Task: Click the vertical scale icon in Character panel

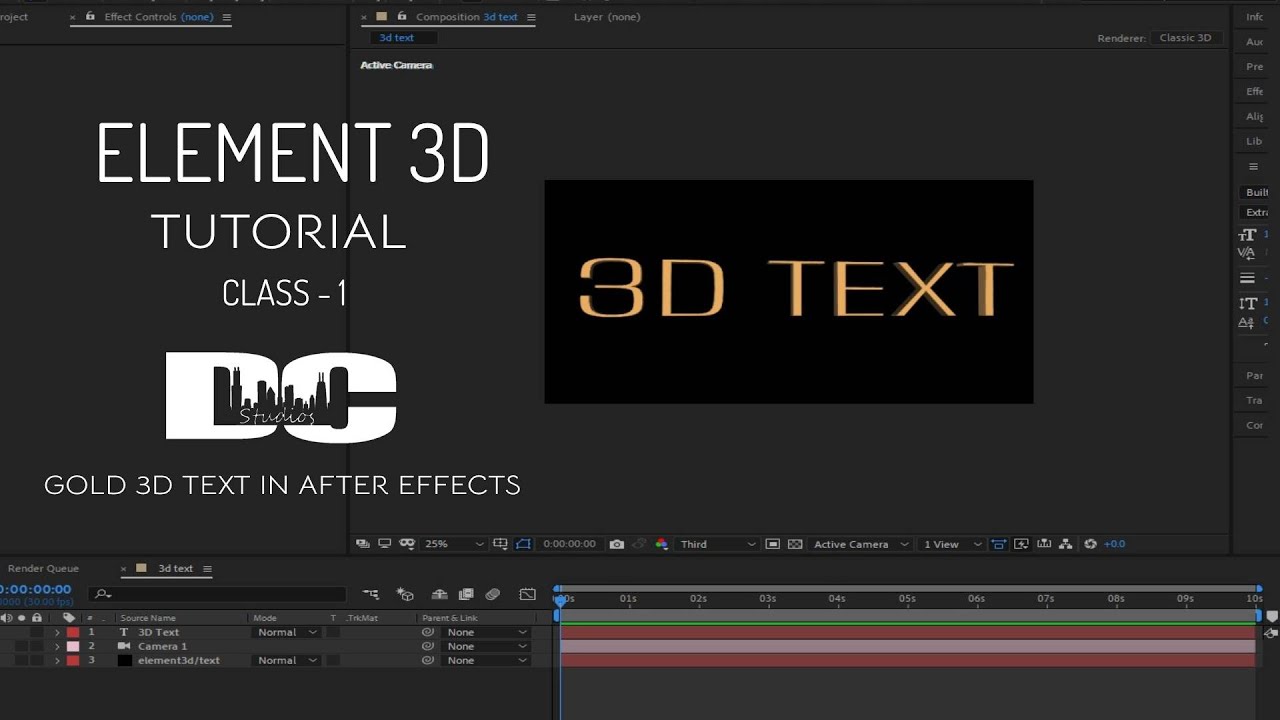Action: 1247,303
